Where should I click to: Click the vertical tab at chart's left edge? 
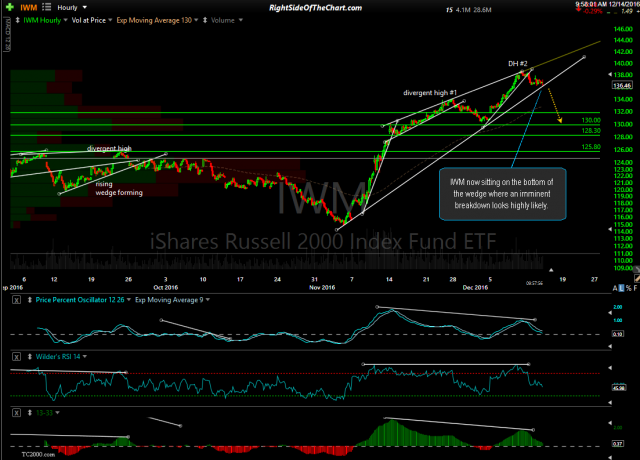pyautogui.click(x=7, y=34)
